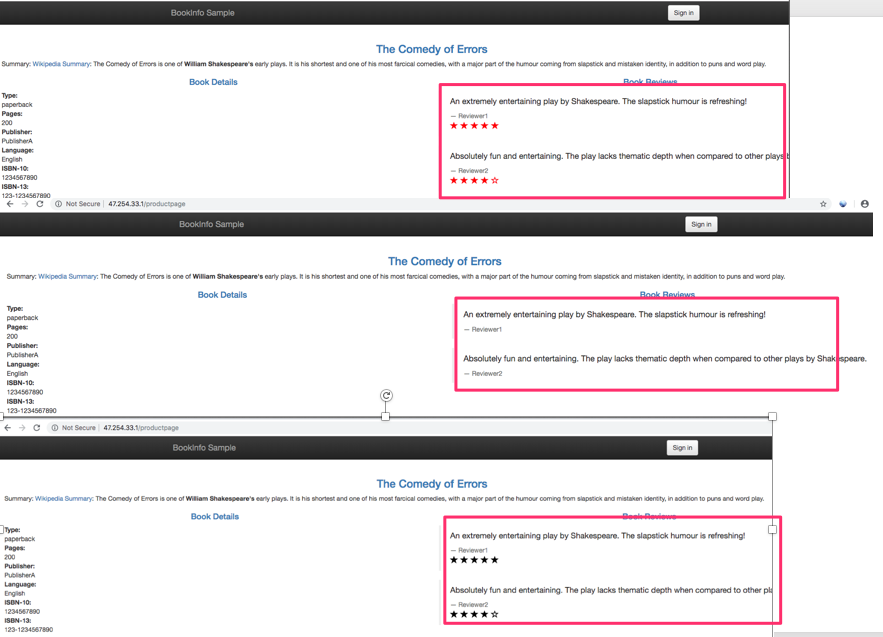Open Wikipedia Summary link in the topmost page

point(61,64)
